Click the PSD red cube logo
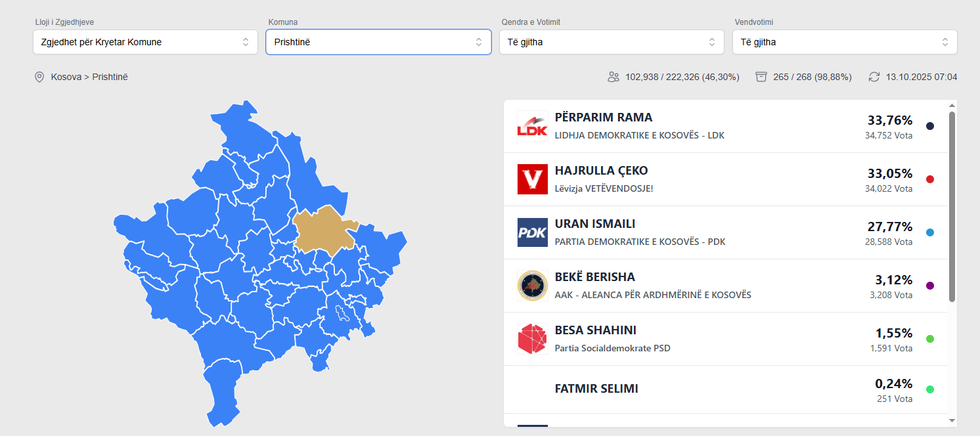Screen dimensions: 980x436 [x=532, y=339]
